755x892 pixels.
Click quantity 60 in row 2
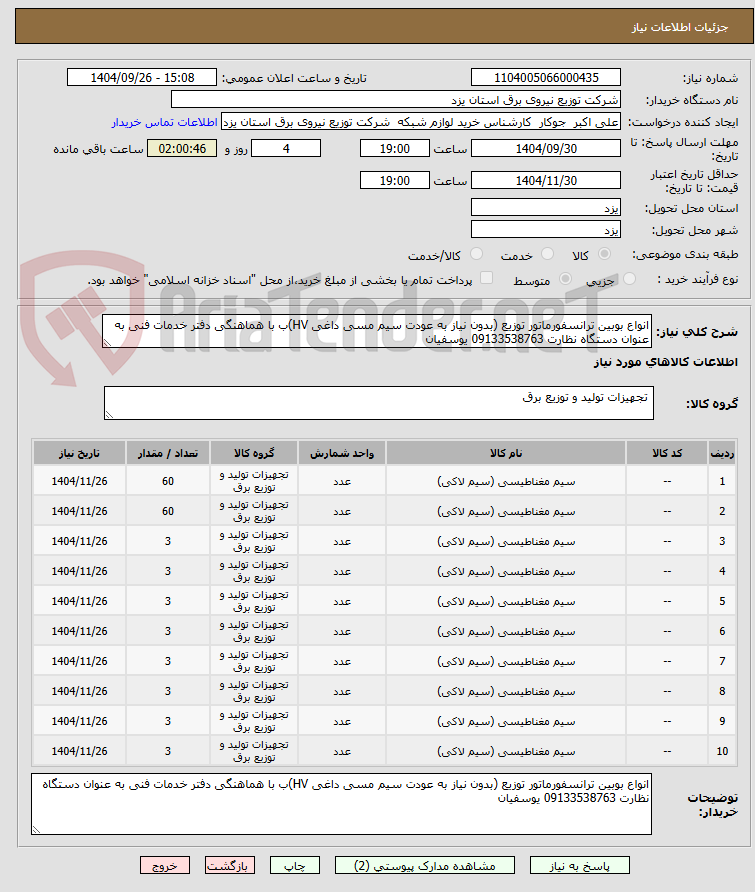coord(167,511)
